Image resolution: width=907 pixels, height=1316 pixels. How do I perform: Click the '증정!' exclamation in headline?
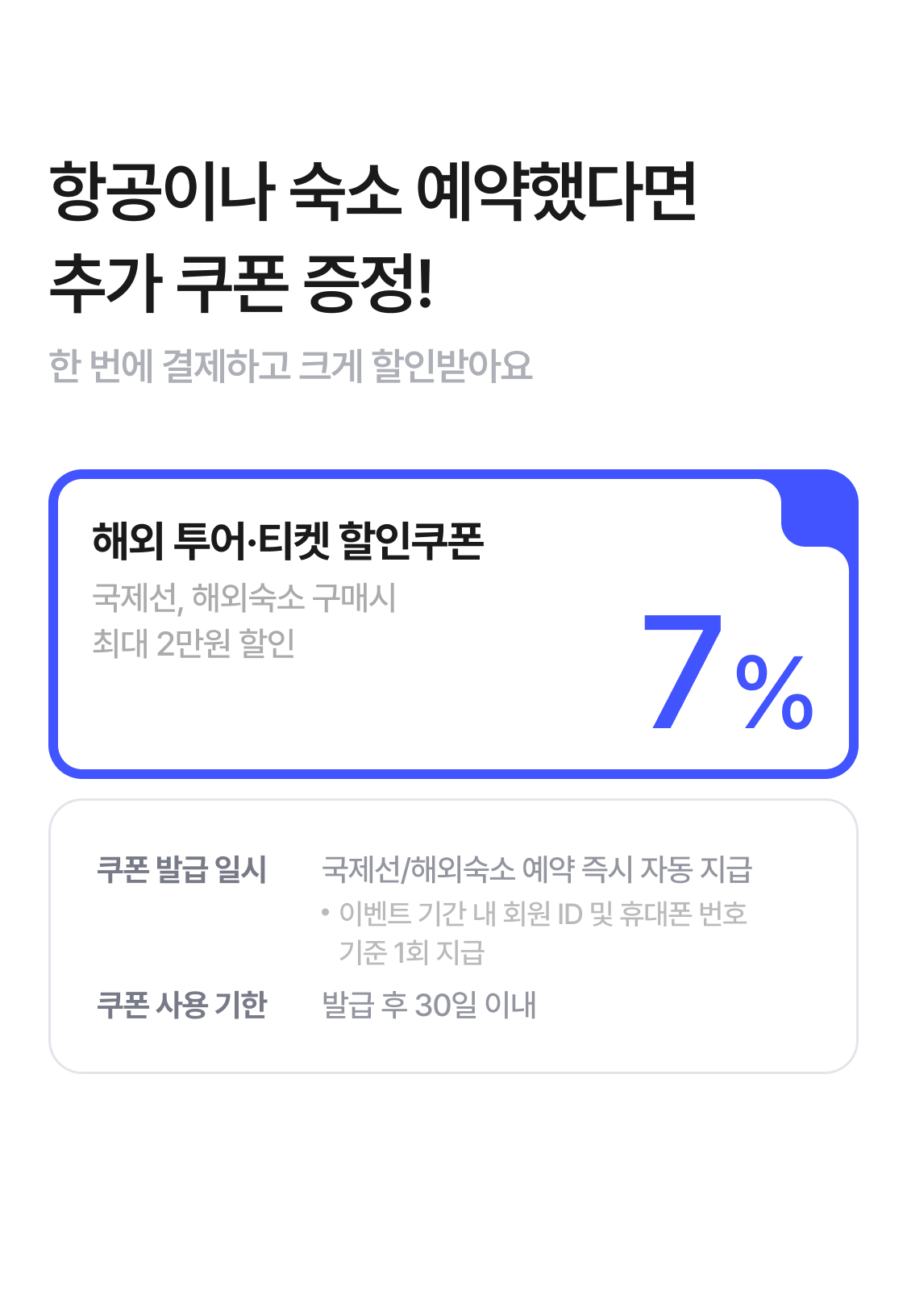[x=368, y=283]
